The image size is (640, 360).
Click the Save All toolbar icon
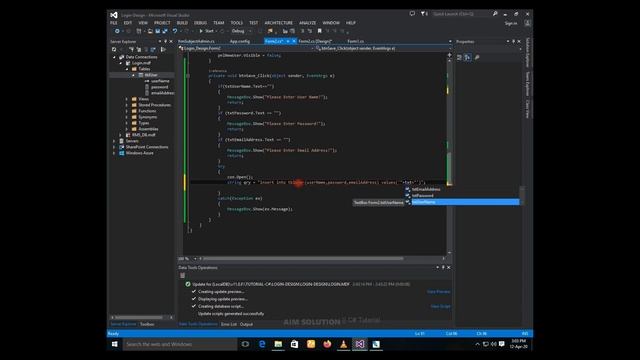[x=165, y=31]
